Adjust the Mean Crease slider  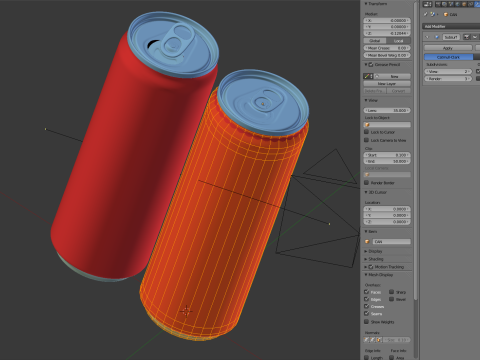click(x=387, y=48)
